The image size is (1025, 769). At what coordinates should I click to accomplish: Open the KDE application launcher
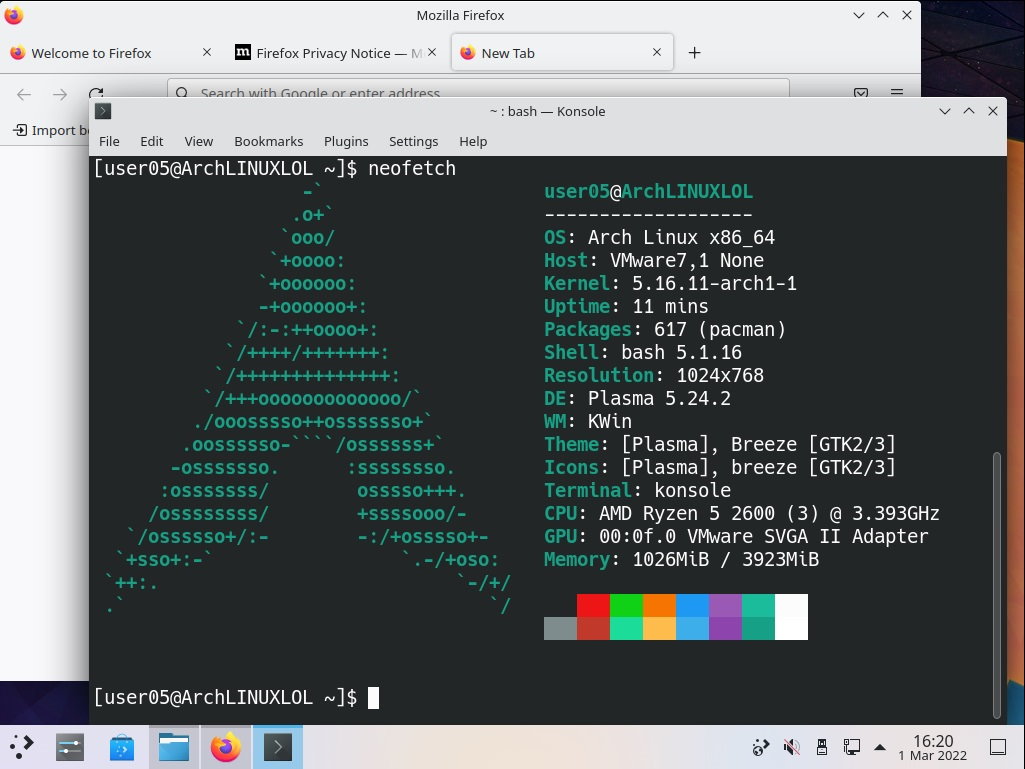[22, 747]
